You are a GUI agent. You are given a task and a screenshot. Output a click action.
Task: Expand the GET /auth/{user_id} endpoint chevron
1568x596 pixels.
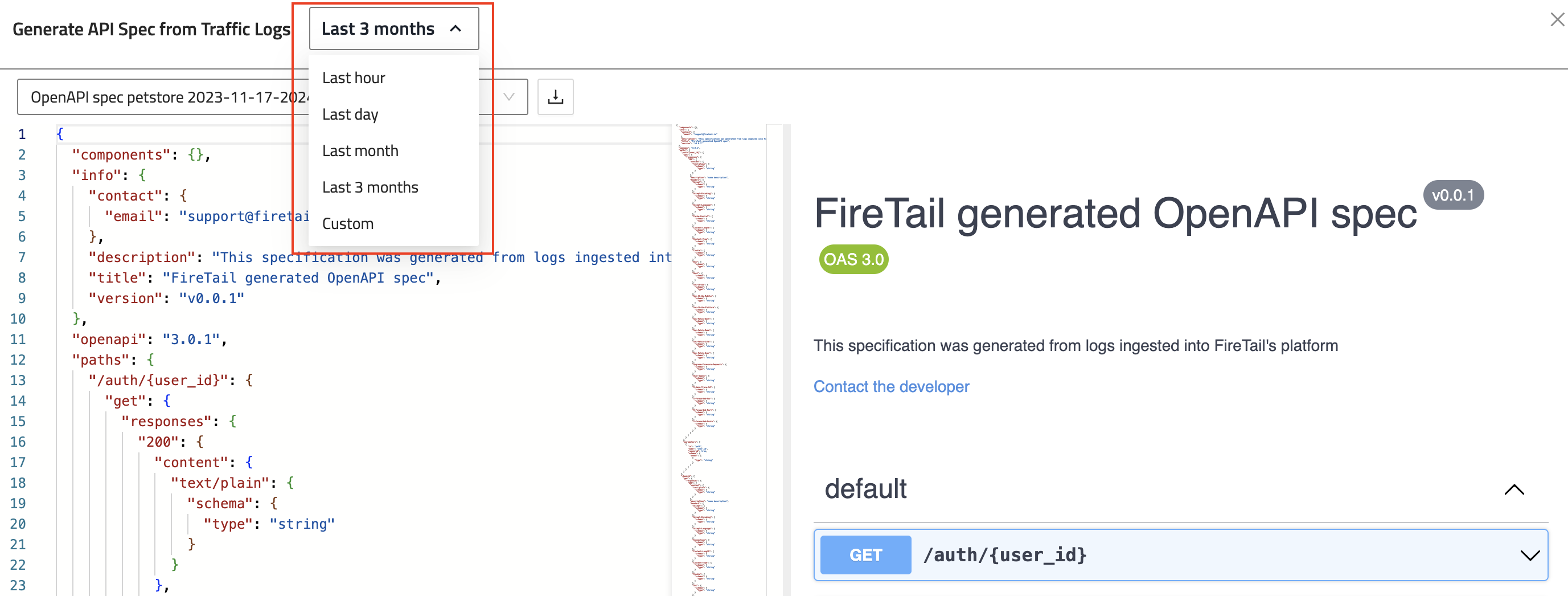coord(1529,555)
